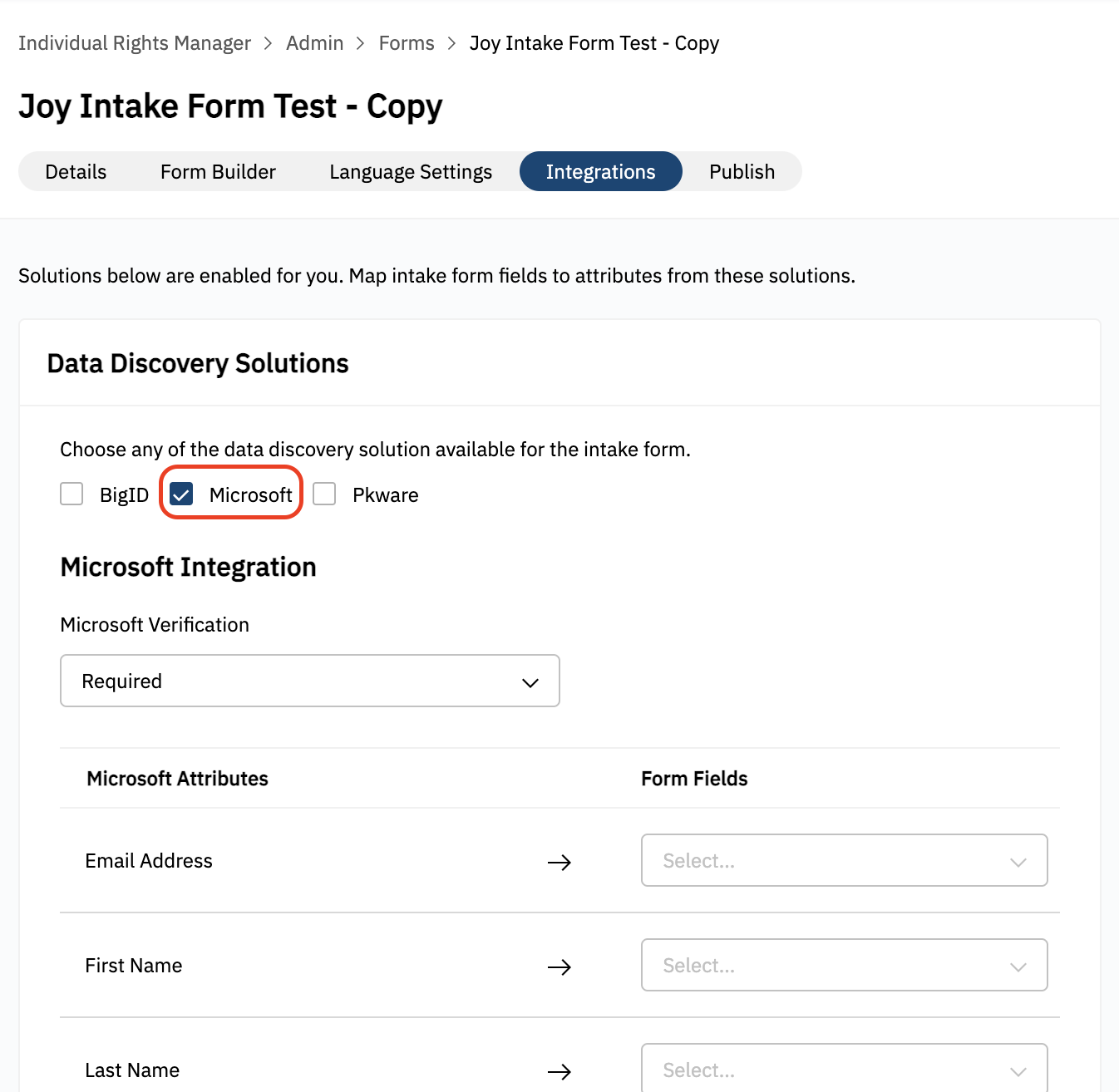The image size is (1119, 1092).
Task: Go to the Publish tab
Action: tap(742, 171)
